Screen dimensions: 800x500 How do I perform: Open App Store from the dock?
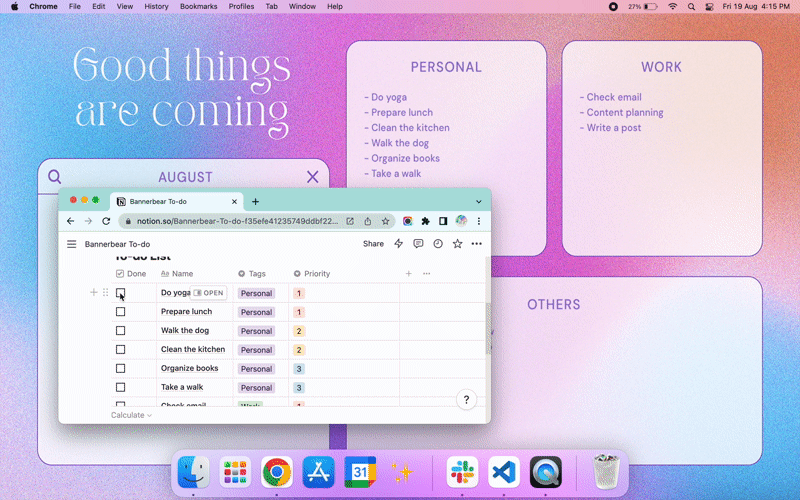pyautogui.click(x=319, y=472)
